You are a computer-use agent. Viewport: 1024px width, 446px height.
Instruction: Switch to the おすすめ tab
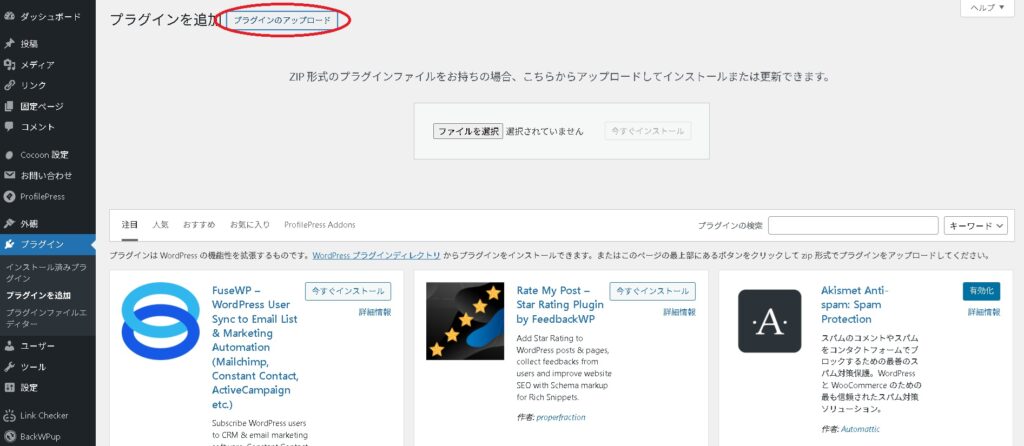(x=199, y=225)
